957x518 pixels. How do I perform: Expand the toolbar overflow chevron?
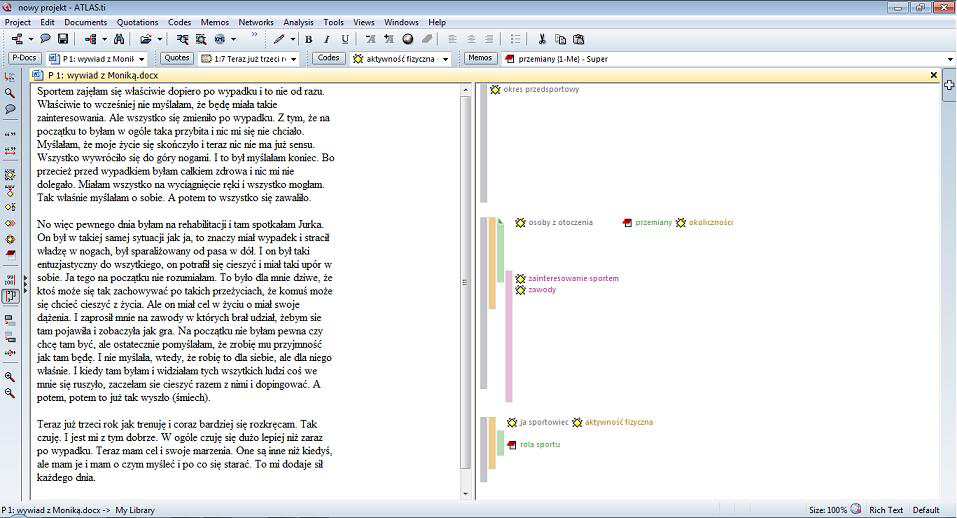(255, 35)
